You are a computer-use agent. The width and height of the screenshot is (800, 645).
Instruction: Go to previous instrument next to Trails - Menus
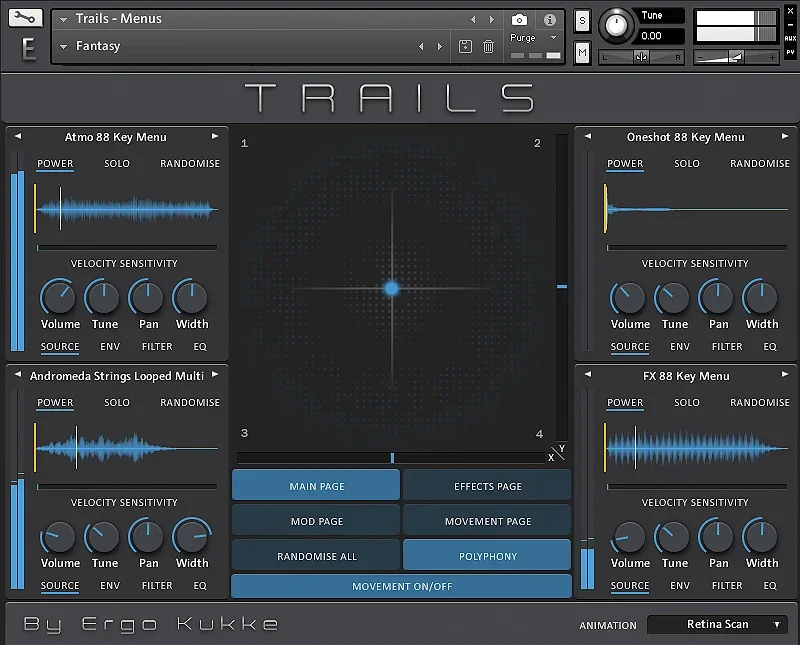click(473, 19)
